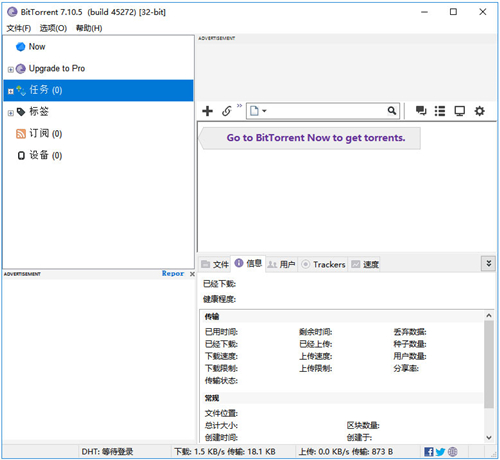Viewport: 500px width, 460px height.
Task: Switch to the Trackers tab
Action: pos(323,264)
